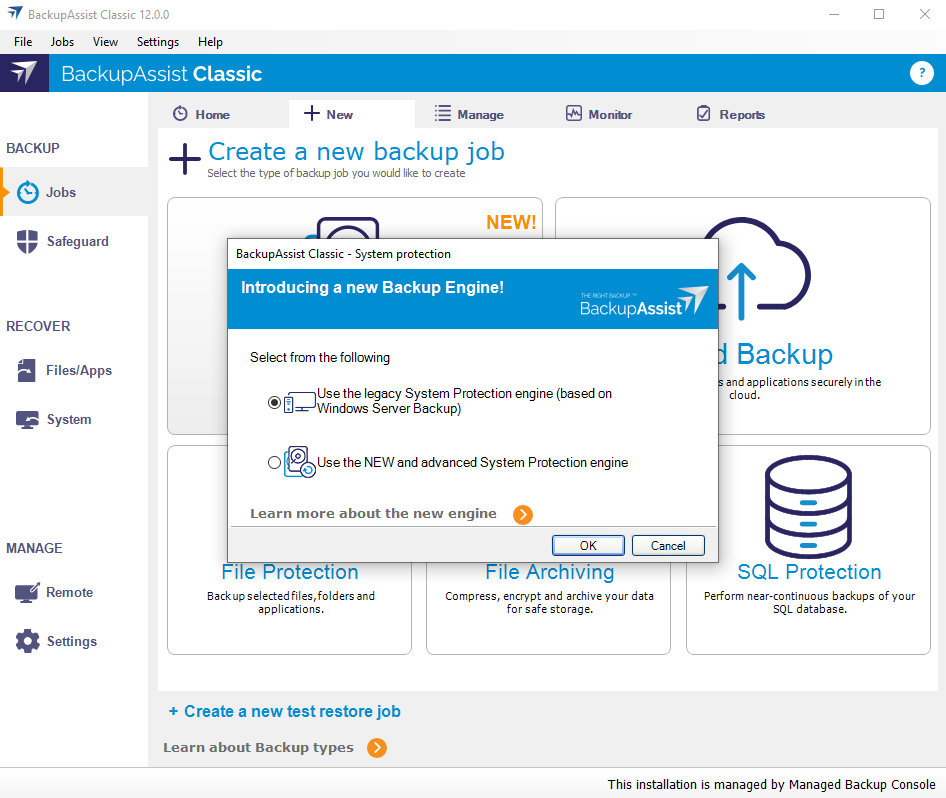The image size is (946, 798).
Task: Open the Help menu
Action: [210, 42]
